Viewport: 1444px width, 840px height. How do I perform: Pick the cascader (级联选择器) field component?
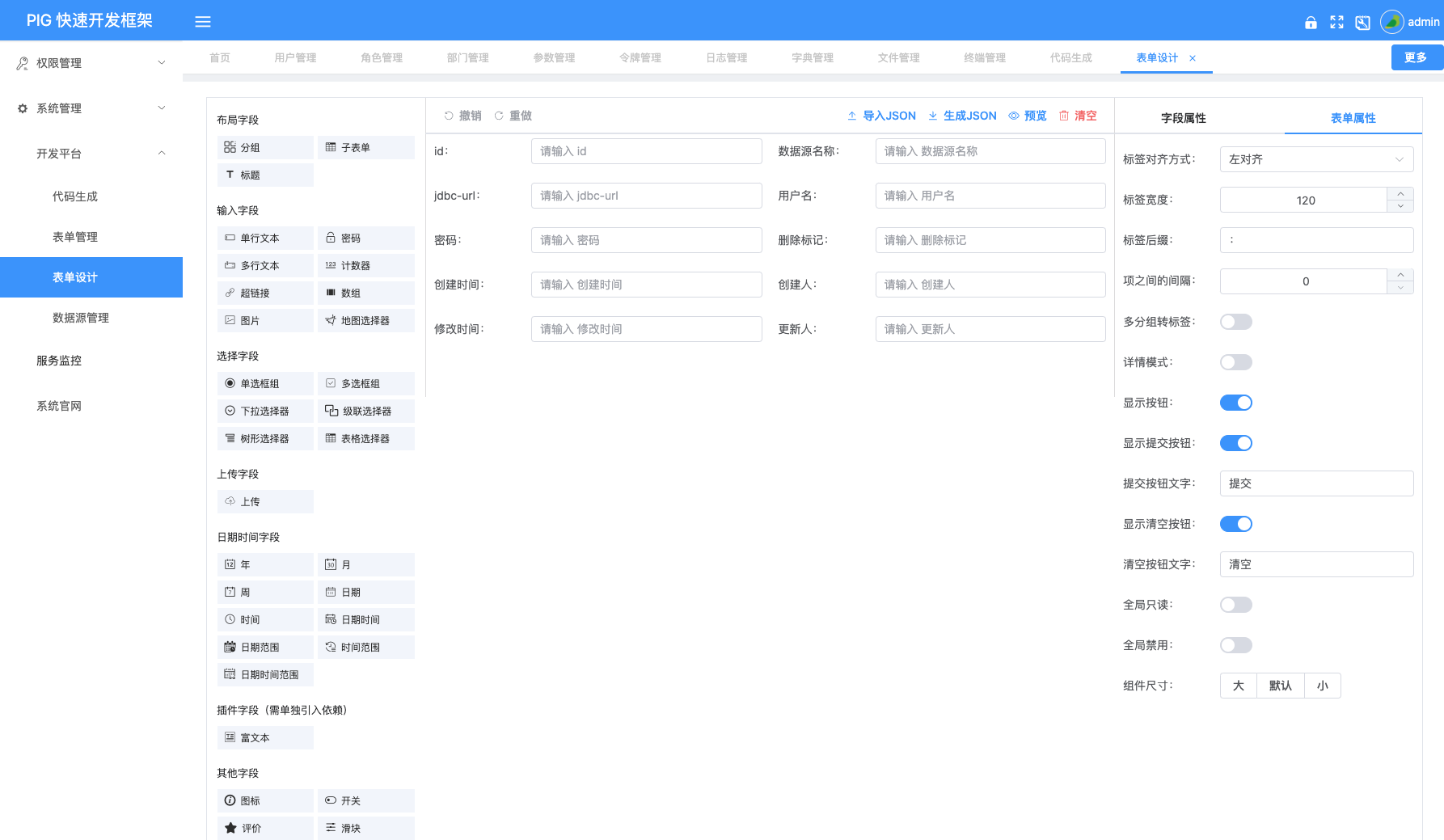tap(365, 412)
